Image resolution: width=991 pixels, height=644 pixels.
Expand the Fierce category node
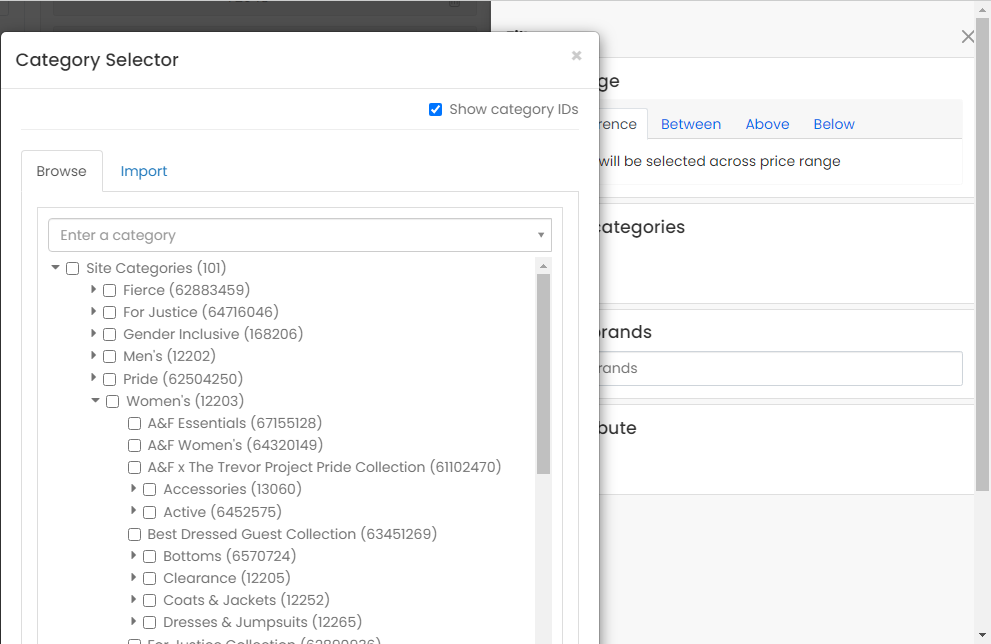pyautogui.click(x=94, y=290)
